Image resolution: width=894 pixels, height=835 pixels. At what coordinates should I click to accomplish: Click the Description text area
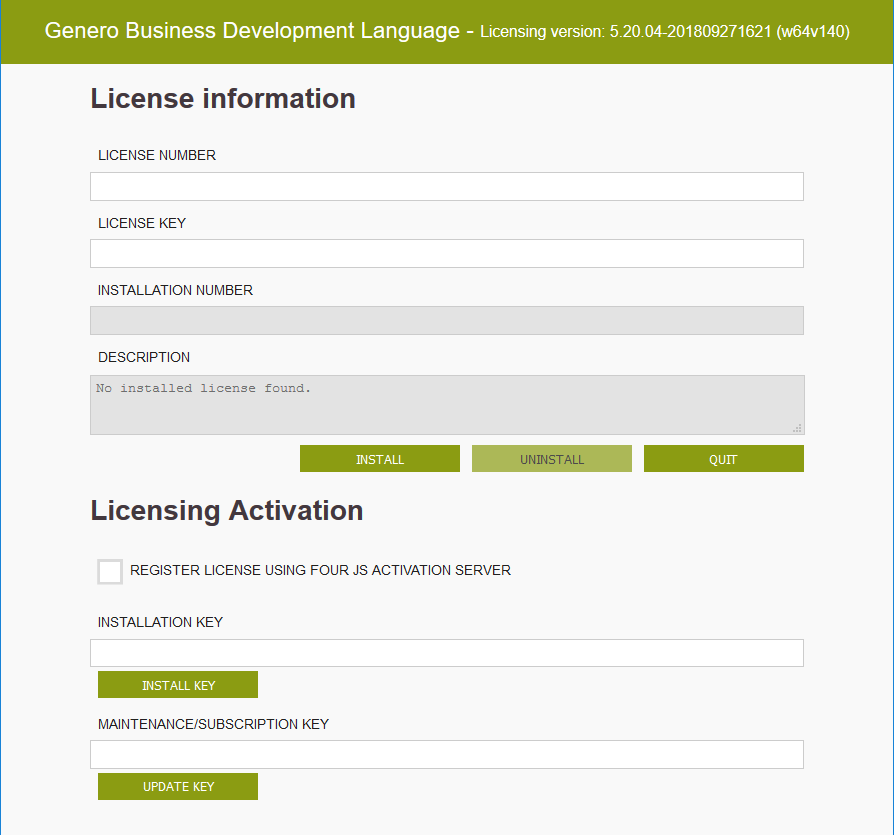447,405
